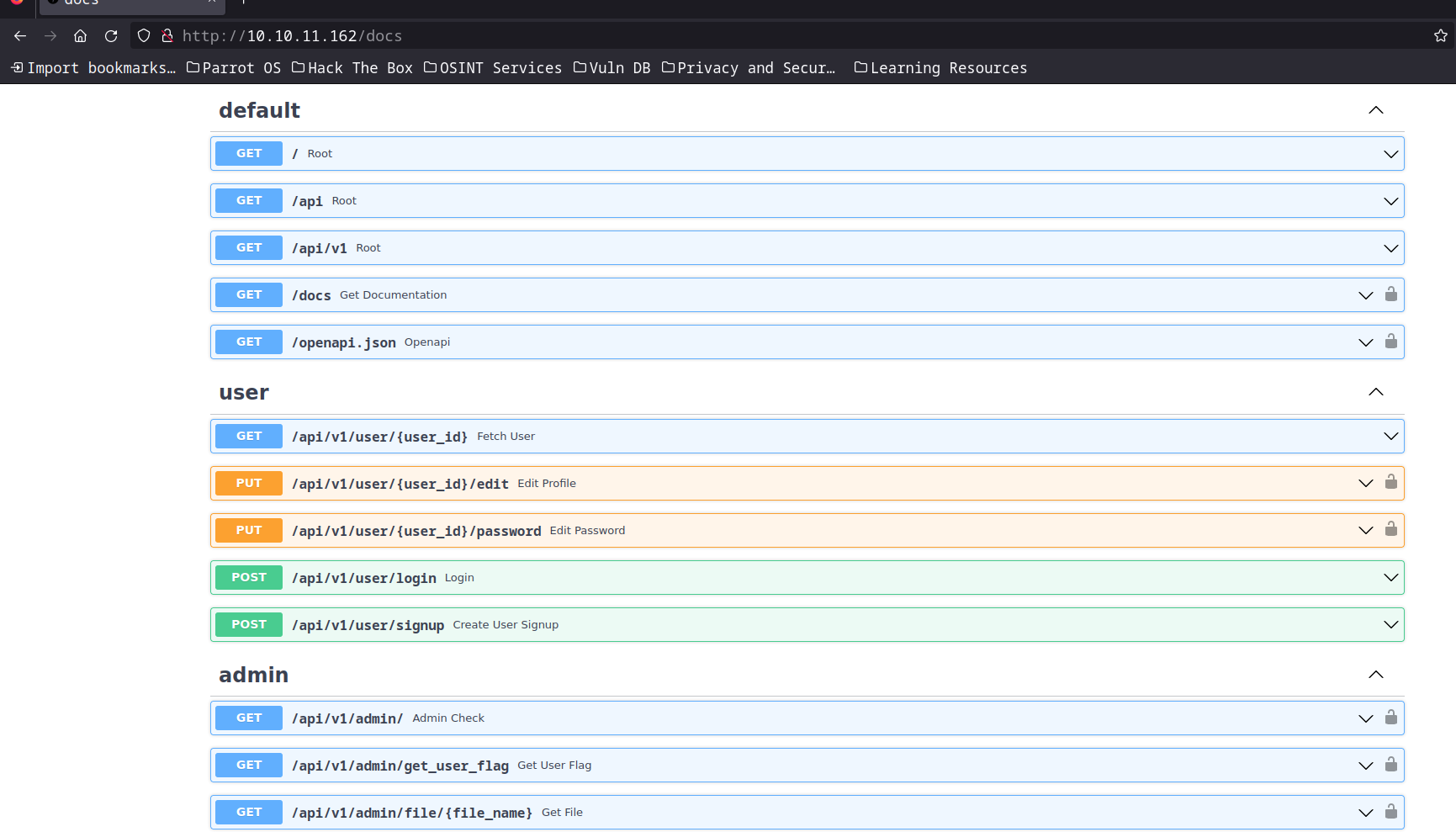
Task: Open the Hack The Box bookmarks folder
Action: pyautogui.click(x=352, y=68)
